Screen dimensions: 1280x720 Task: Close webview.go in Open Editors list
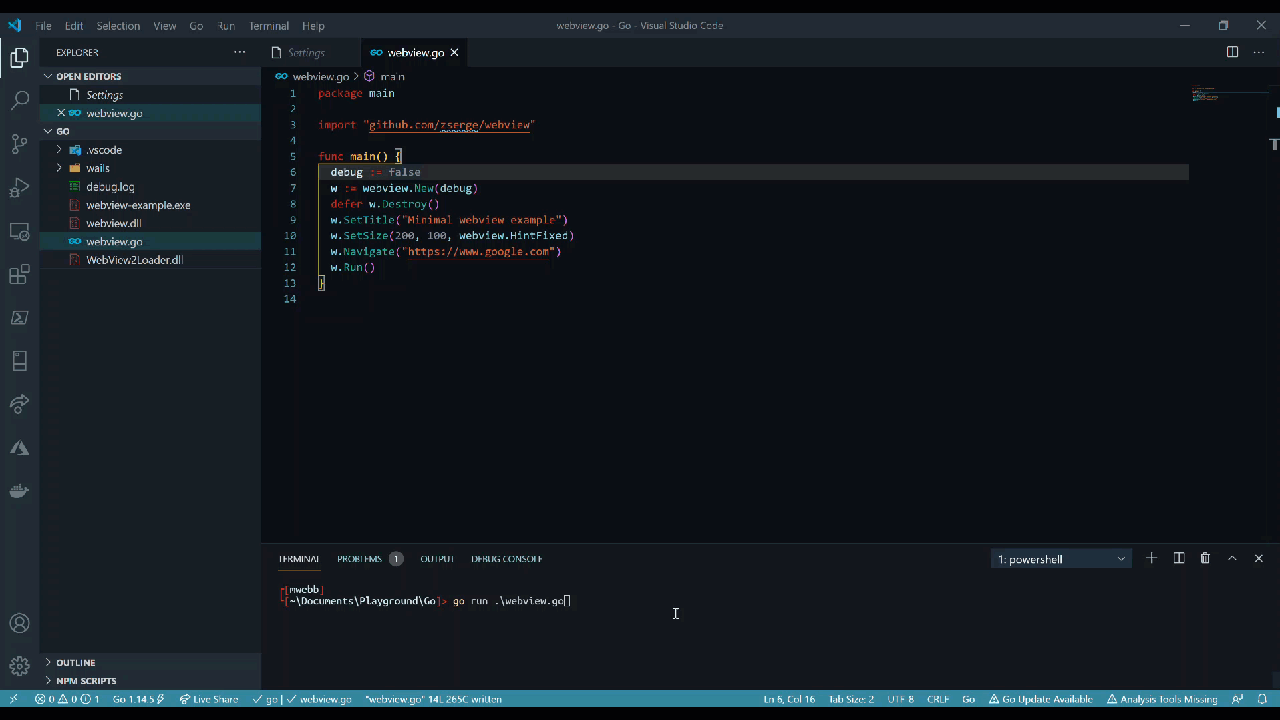tap(61, 113)
